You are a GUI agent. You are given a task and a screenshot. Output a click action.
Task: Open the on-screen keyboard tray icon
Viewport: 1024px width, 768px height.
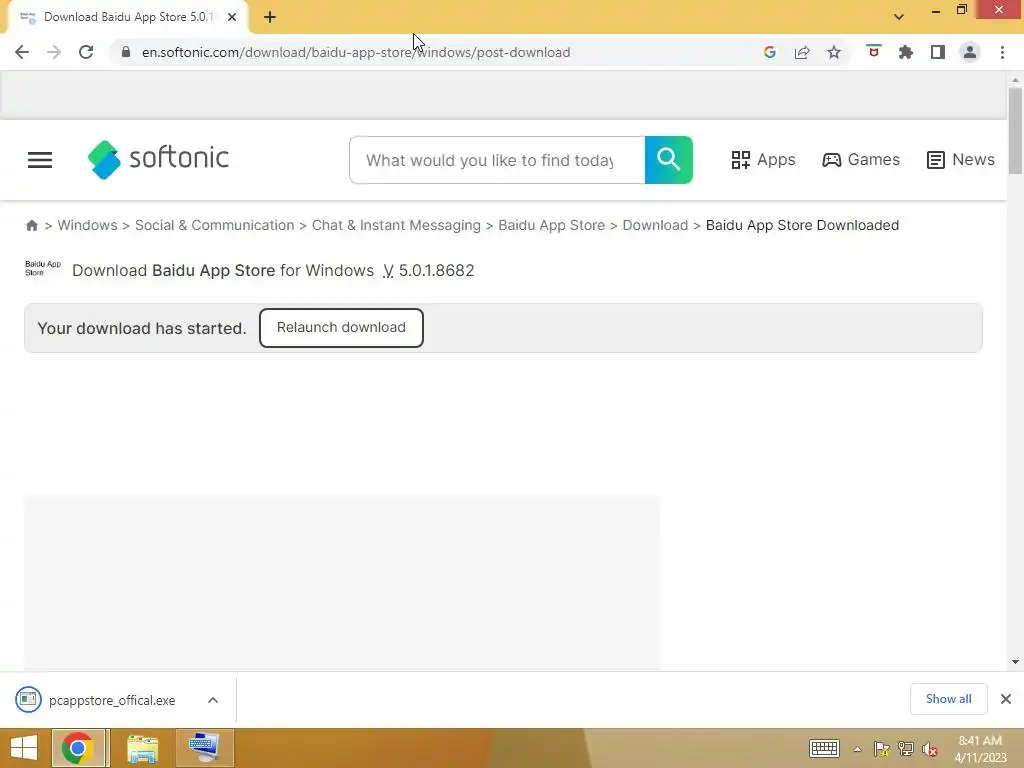point(824,748)
